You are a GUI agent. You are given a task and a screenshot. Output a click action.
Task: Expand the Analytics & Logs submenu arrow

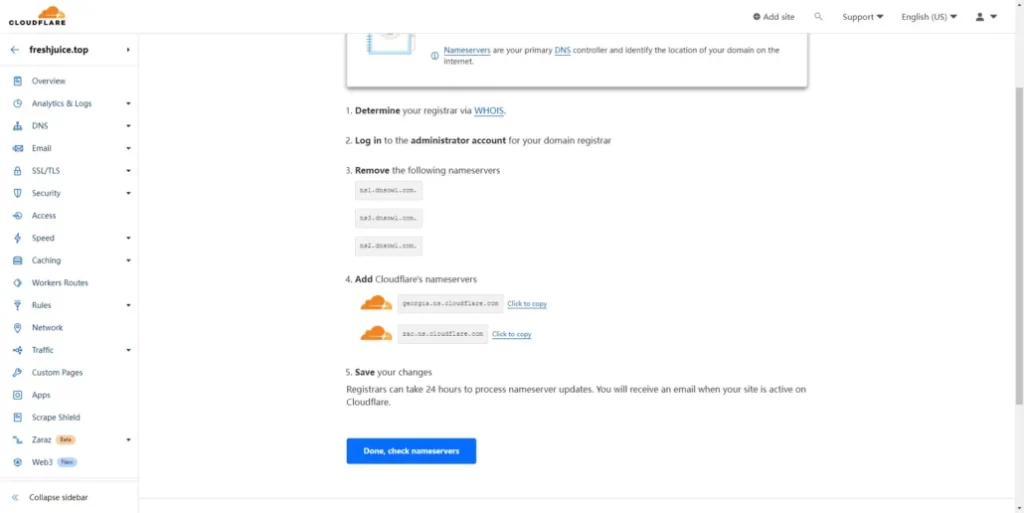[129, 104]
